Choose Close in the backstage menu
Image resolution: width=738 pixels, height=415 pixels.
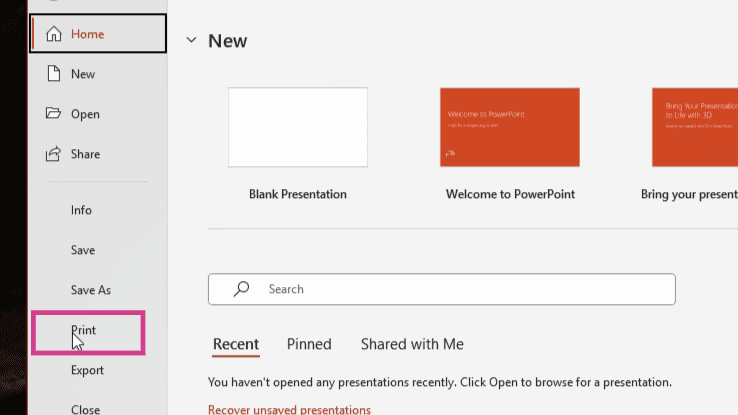point(85,409)
